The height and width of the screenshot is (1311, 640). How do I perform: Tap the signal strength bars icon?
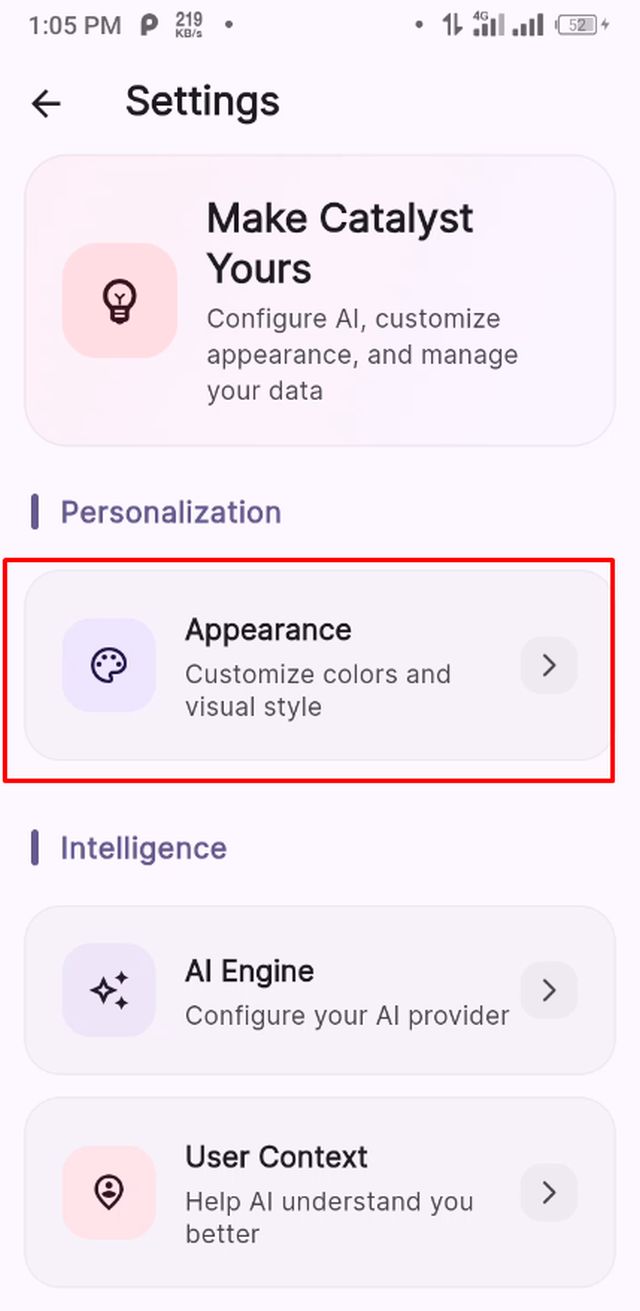[x=528, y=26]
